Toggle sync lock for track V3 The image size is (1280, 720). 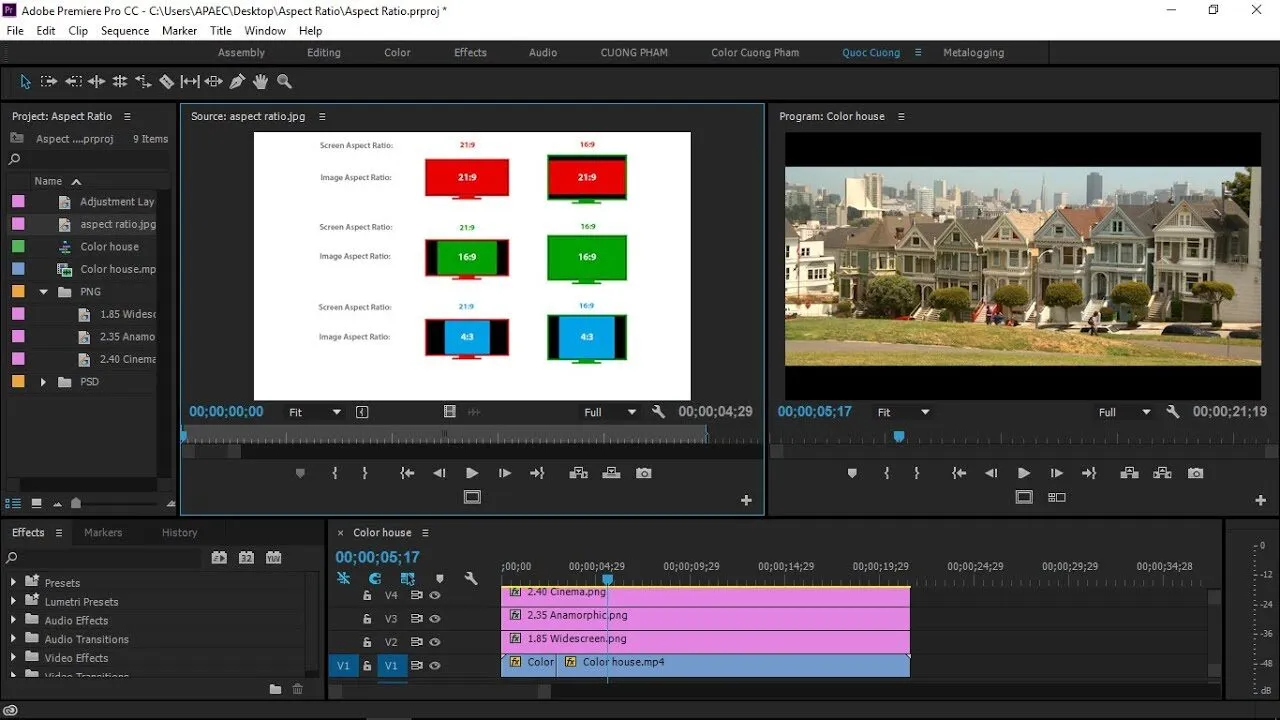[417, 619]
